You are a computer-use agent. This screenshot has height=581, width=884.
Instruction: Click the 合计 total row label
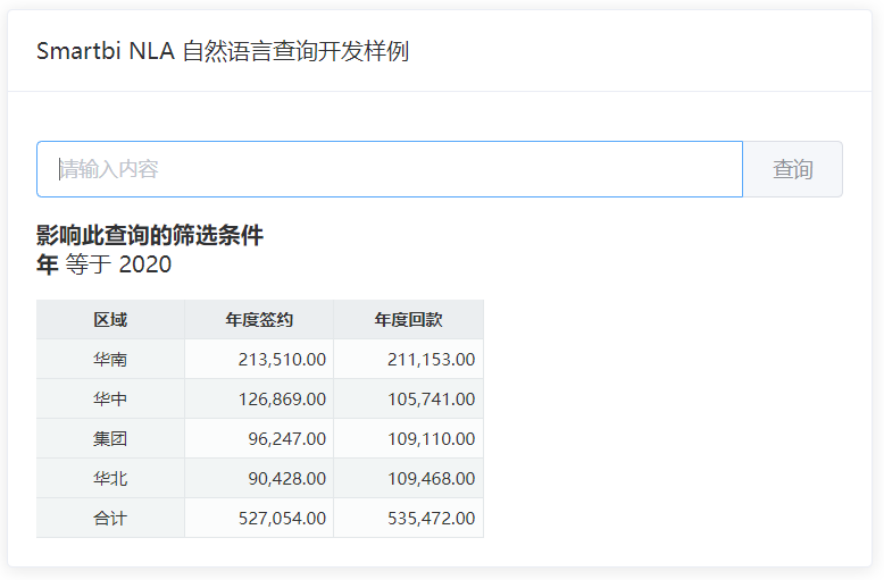(110, 518)
